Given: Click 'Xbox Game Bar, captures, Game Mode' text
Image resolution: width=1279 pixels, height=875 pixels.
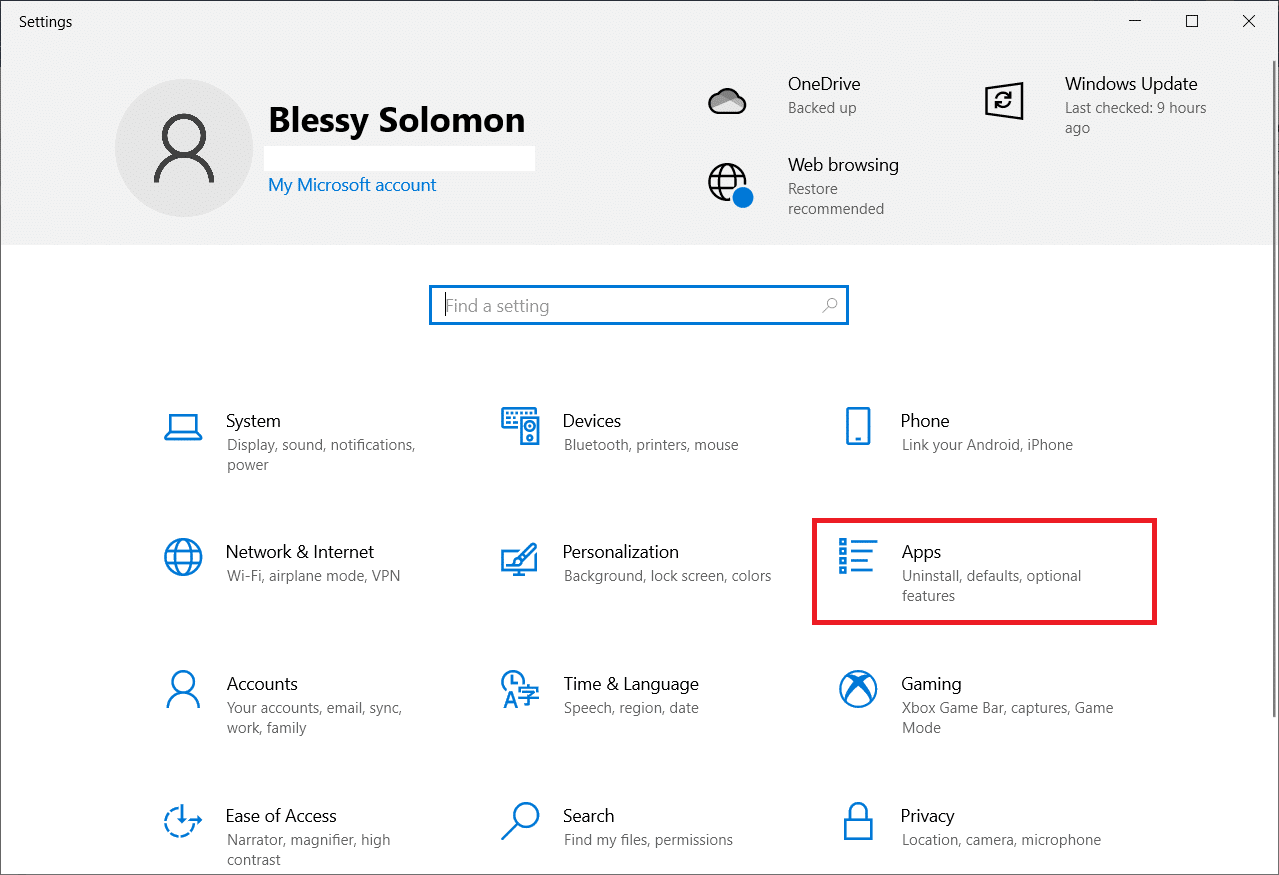Looking at the screenshot, I should [1008, 718].
